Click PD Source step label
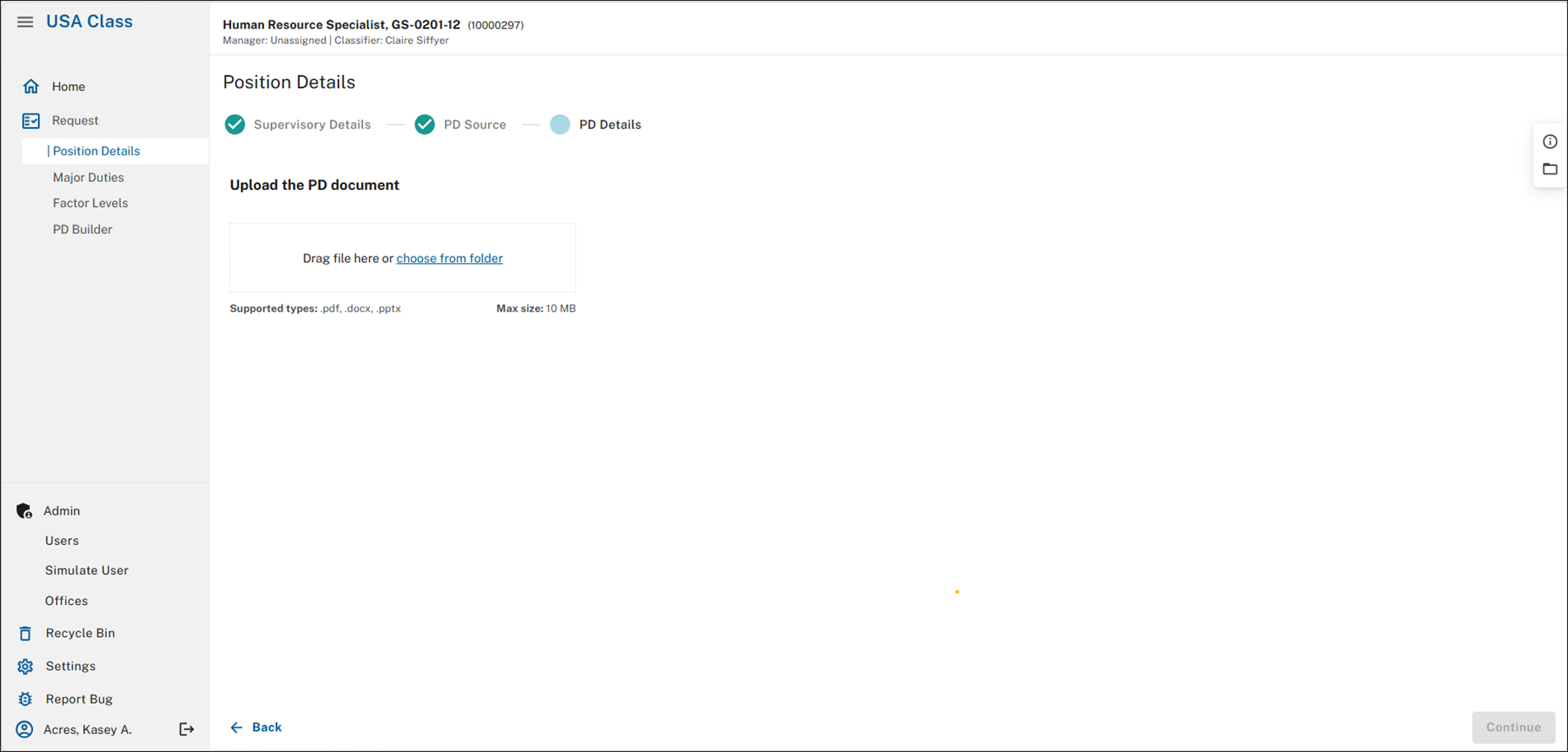Screen dimensions: 1568x752 click(475, 125)
